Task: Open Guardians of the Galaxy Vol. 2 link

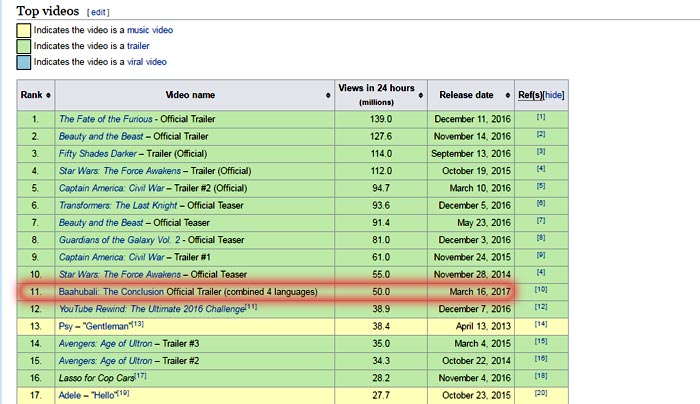Action: click(120, 240)
